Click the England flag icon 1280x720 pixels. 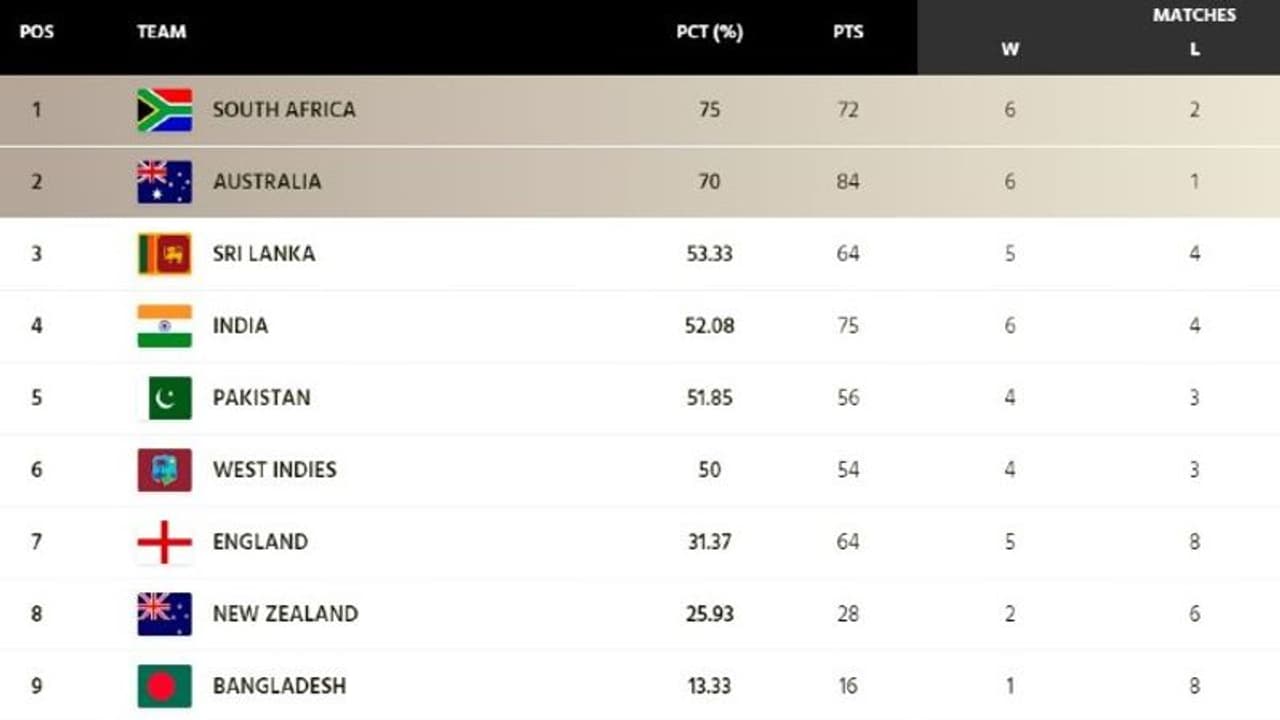pos(164,542)
